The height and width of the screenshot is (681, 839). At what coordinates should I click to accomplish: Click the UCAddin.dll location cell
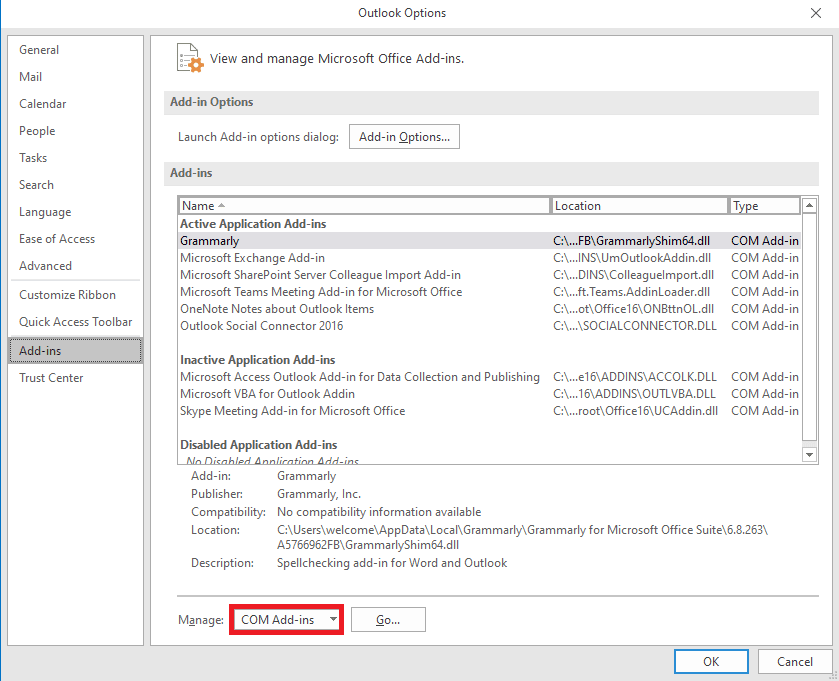pos(635,411)
